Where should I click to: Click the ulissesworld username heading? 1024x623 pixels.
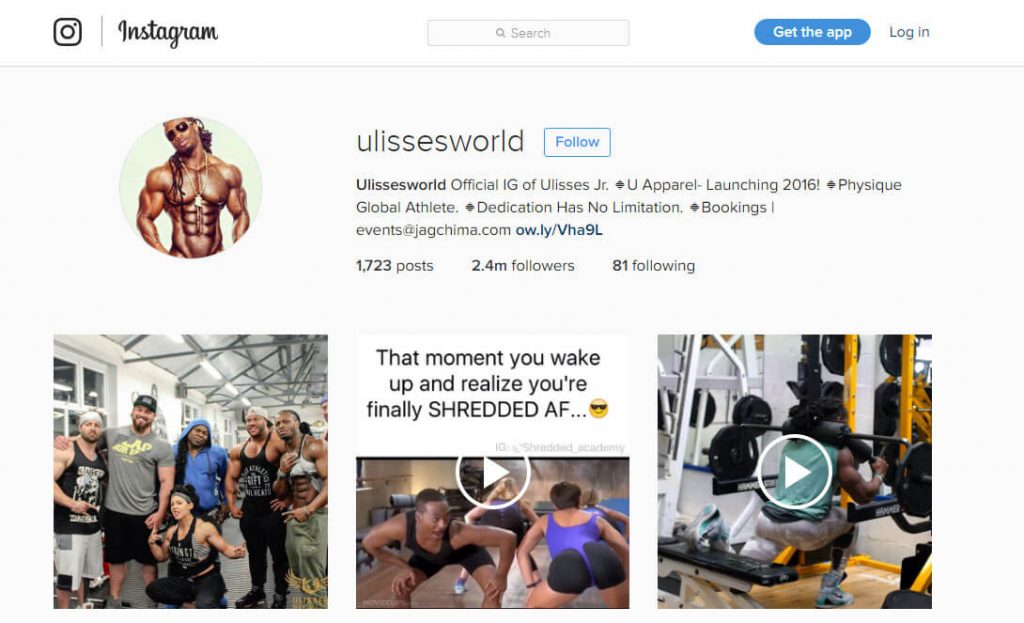(x=440, y=142)
